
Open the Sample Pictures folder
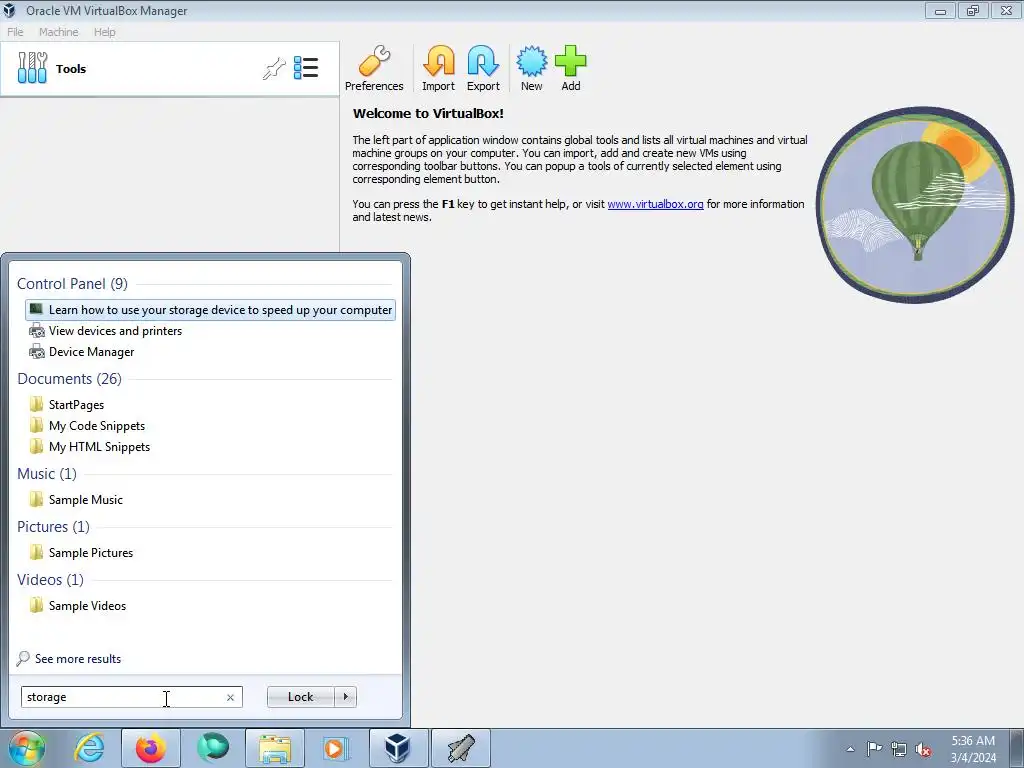coord(82,552)
